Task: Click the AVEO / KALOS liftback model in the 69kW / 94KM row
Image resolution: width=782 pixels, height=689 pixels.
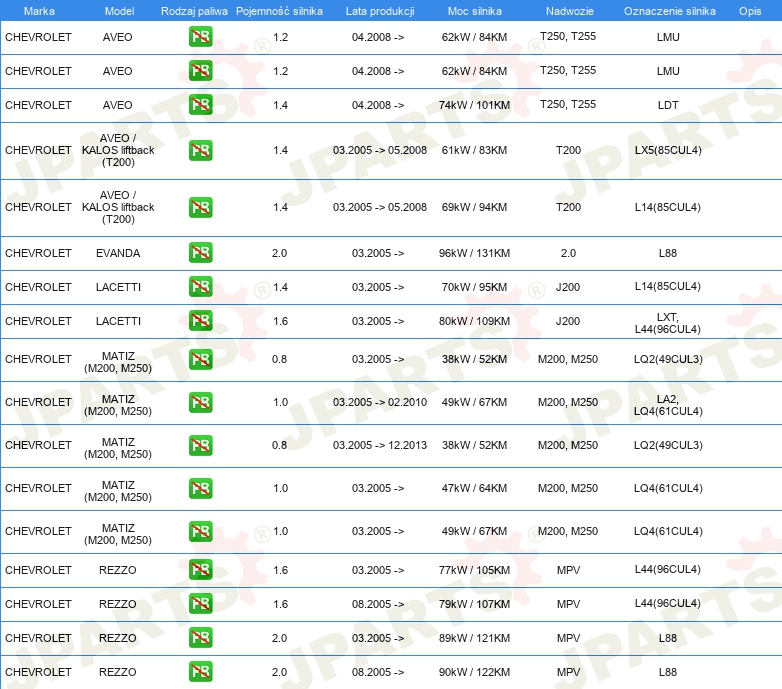Action: pos(118,207)
